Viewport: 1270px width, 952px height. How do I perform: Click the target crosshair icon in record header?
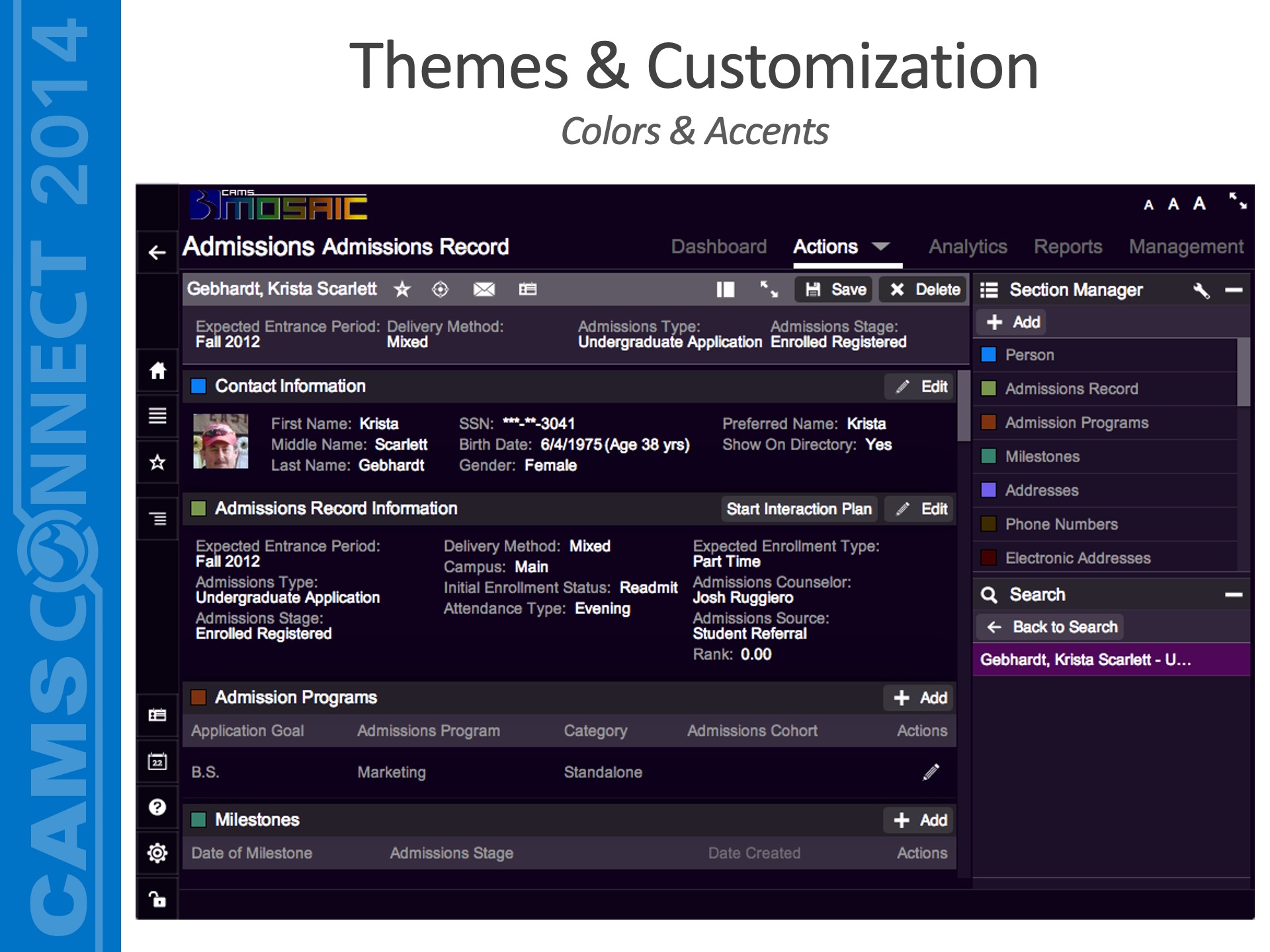tap(440, 290)
